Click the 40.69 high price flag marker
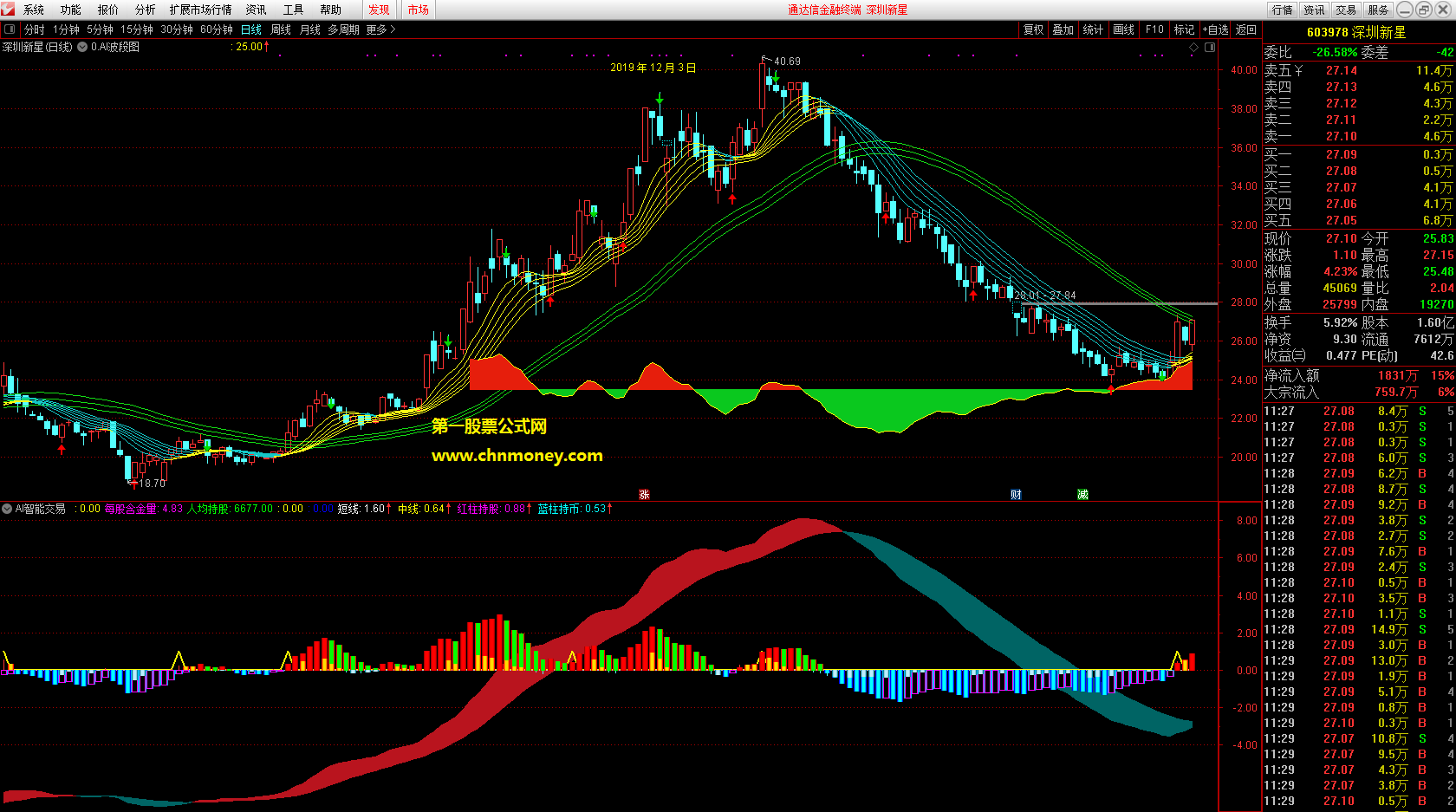The height and width of the screenshot is (812, 1456). coord(782,61)
